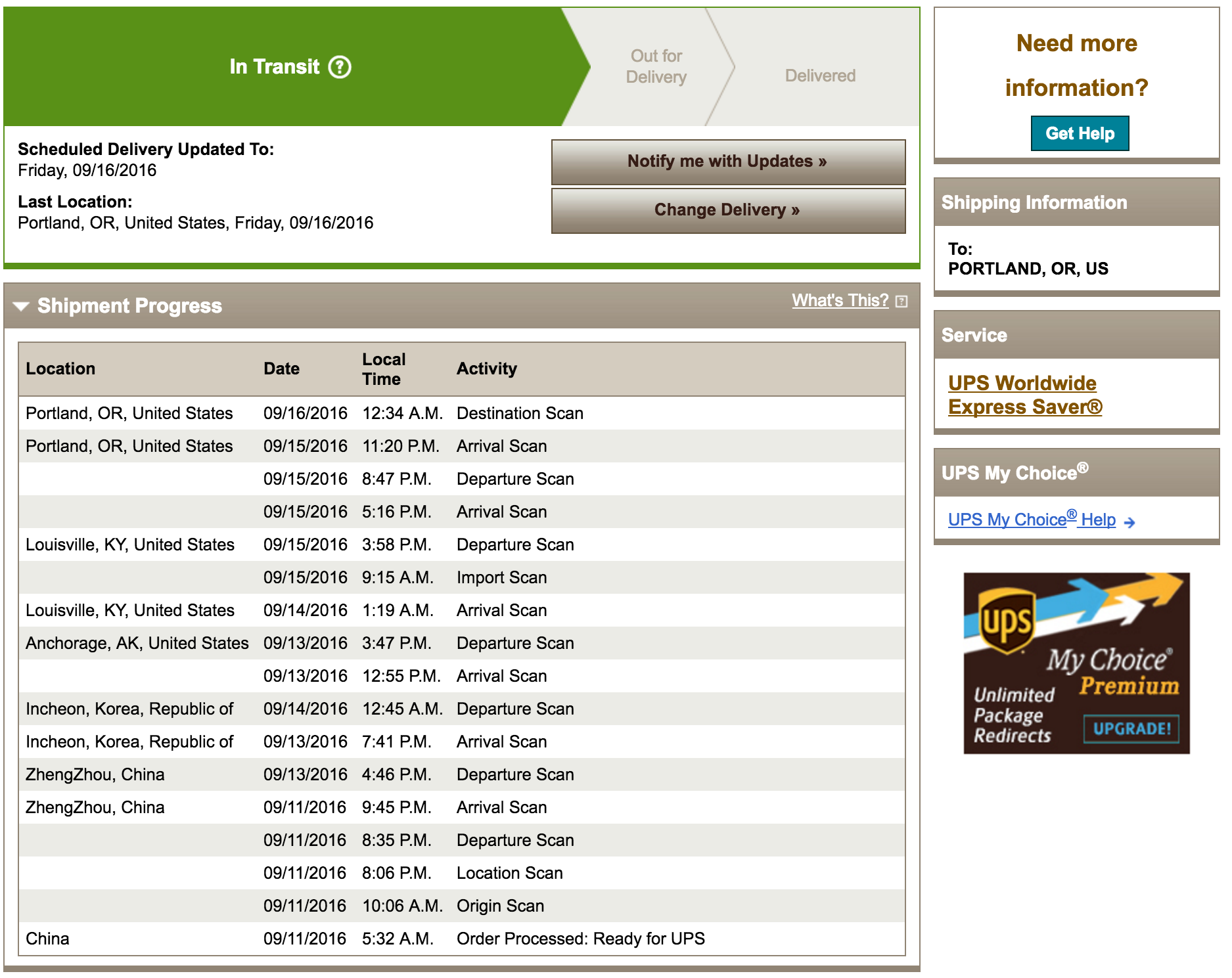
Task: Click the Service panel header
Action: [1076, 335]
